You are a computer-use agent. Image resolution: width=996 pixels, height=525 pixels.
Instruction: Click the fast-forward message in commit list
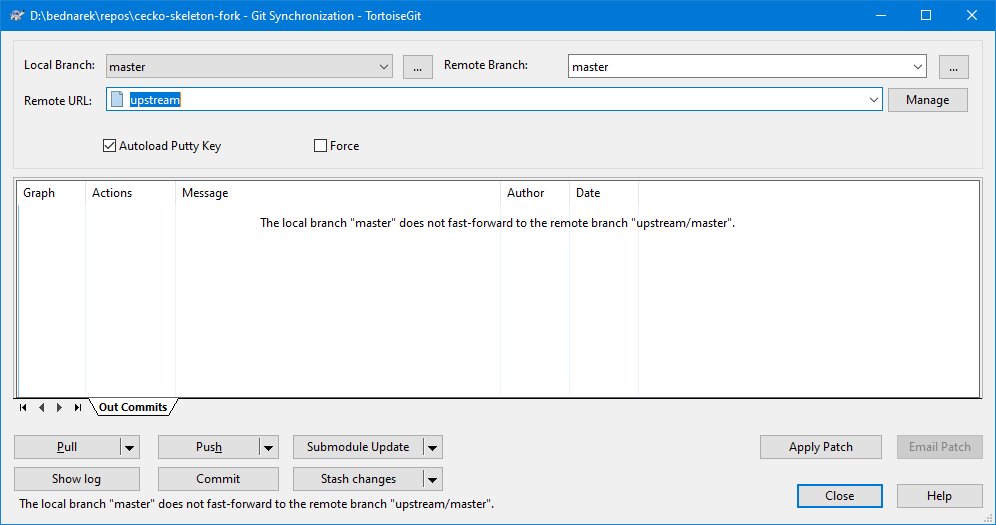coord(497,223)
